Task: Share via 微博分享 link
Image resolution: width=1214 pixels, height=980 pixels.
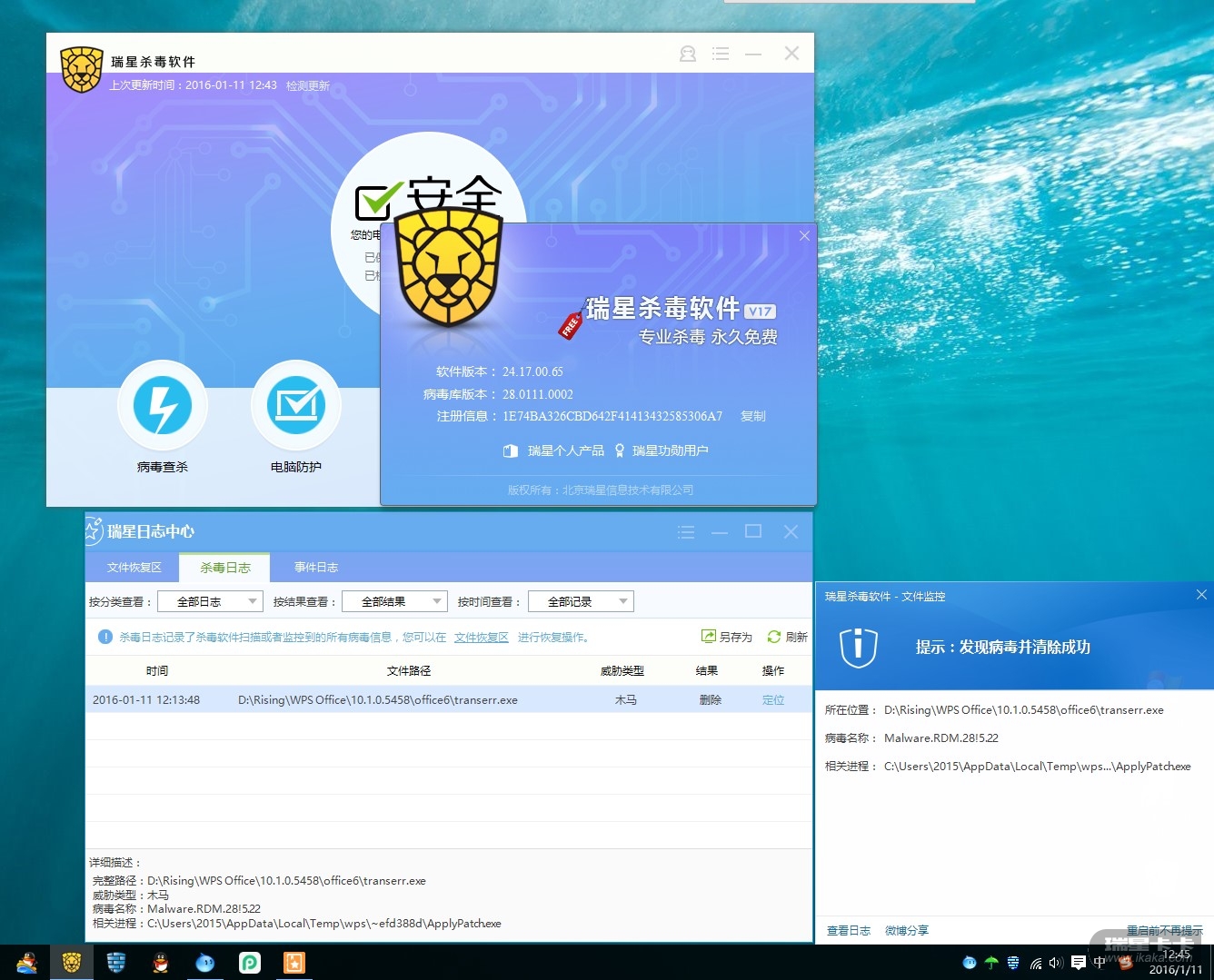Action: coord(907,931)
